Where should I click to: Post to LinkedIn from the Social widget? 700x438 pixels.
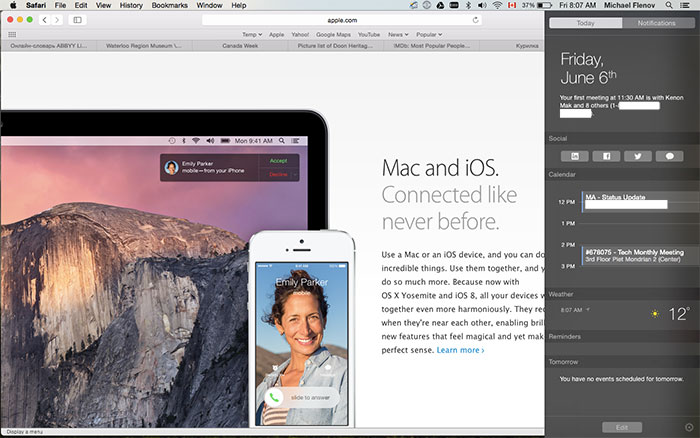575,156
